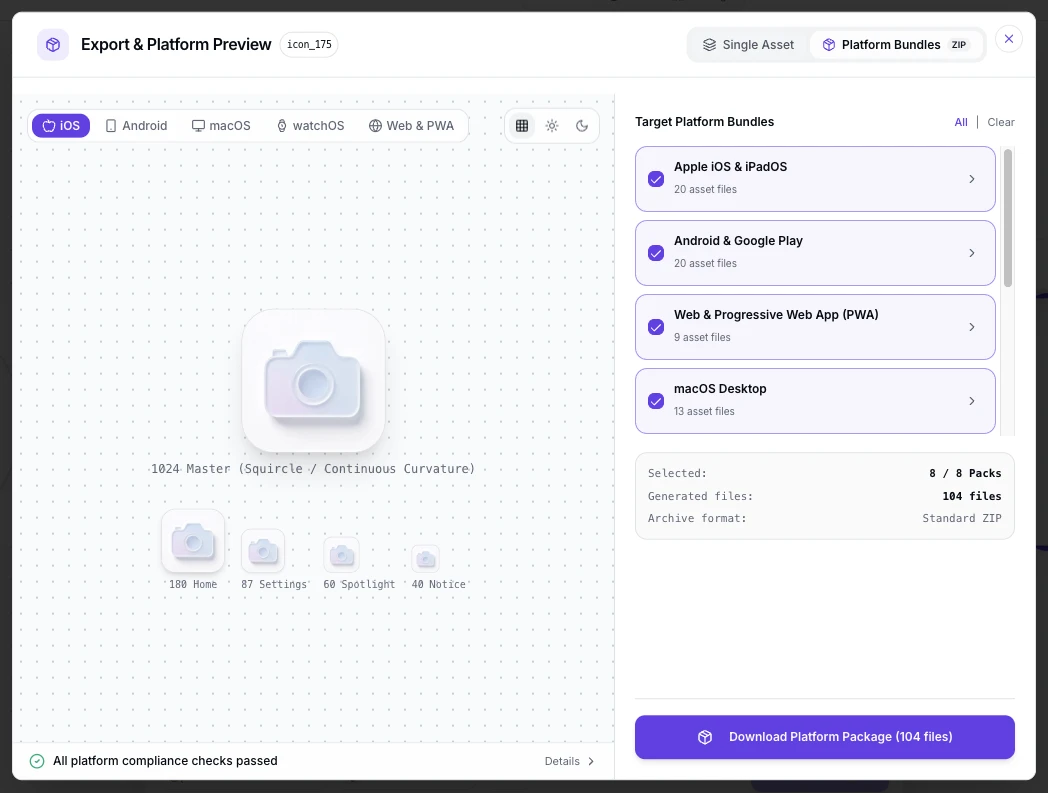Click the "104 files" generated count
Viewport: 1048px width, 793px height.
click(972, 496)
